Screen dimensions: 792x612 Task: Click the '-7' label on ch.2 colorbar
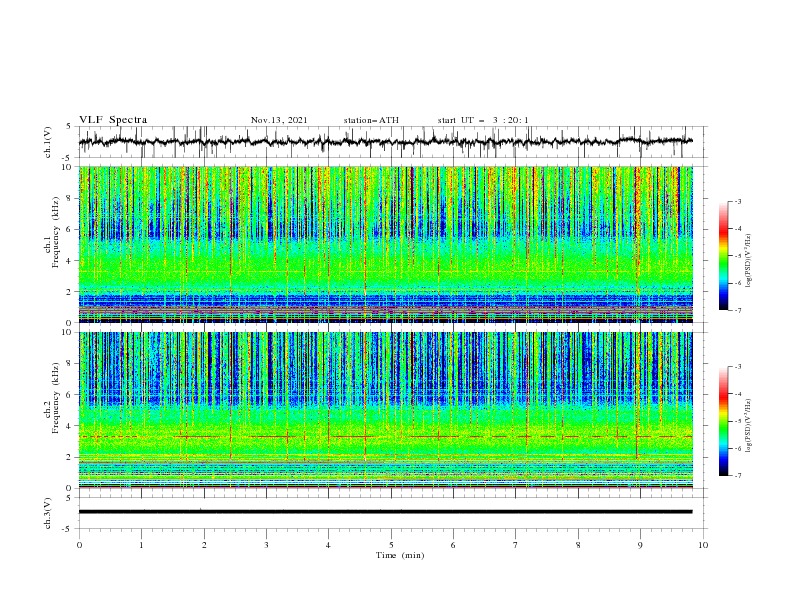point(738,476)
